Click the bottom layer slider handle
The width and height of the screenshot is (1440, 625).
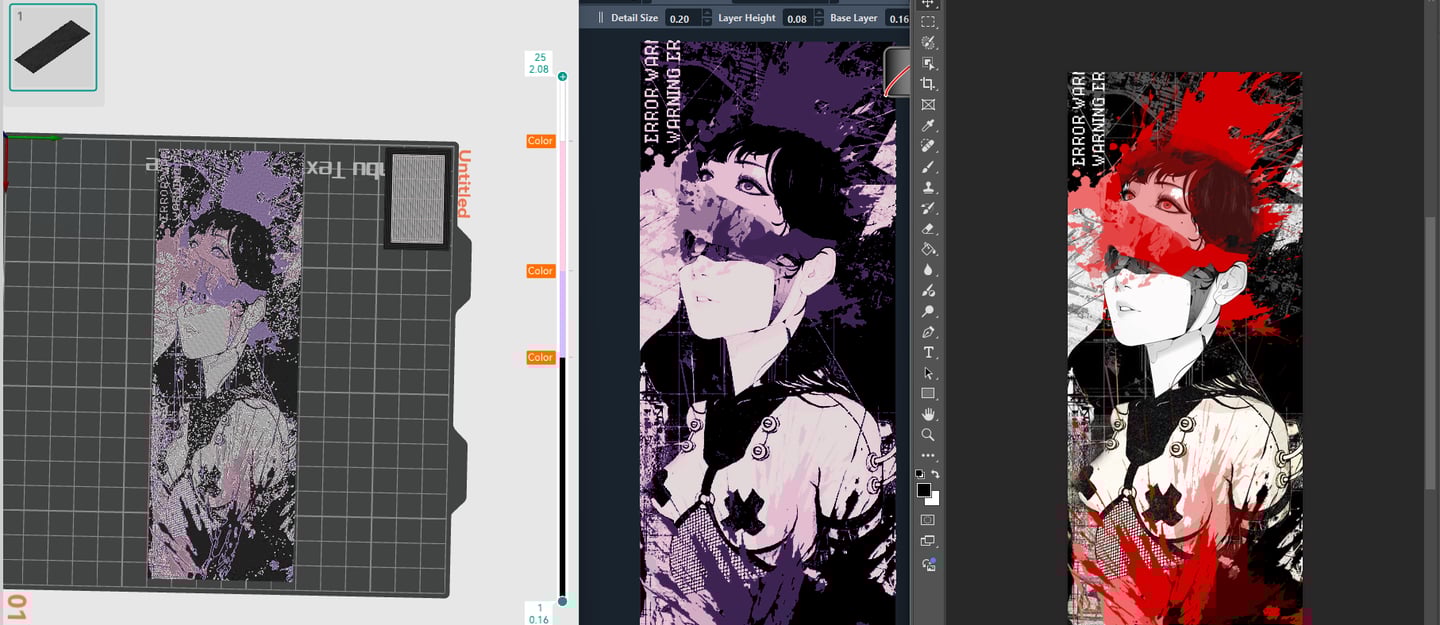click(x=562, y=601)
